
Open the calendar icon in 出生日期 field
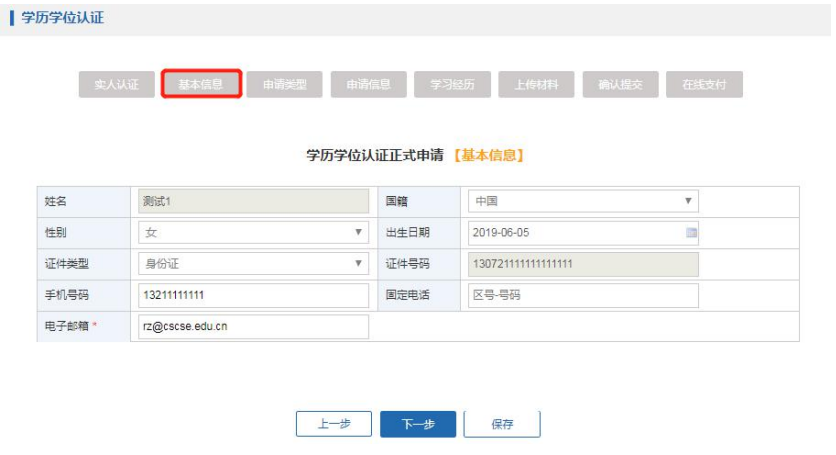[x=691, y=233]
